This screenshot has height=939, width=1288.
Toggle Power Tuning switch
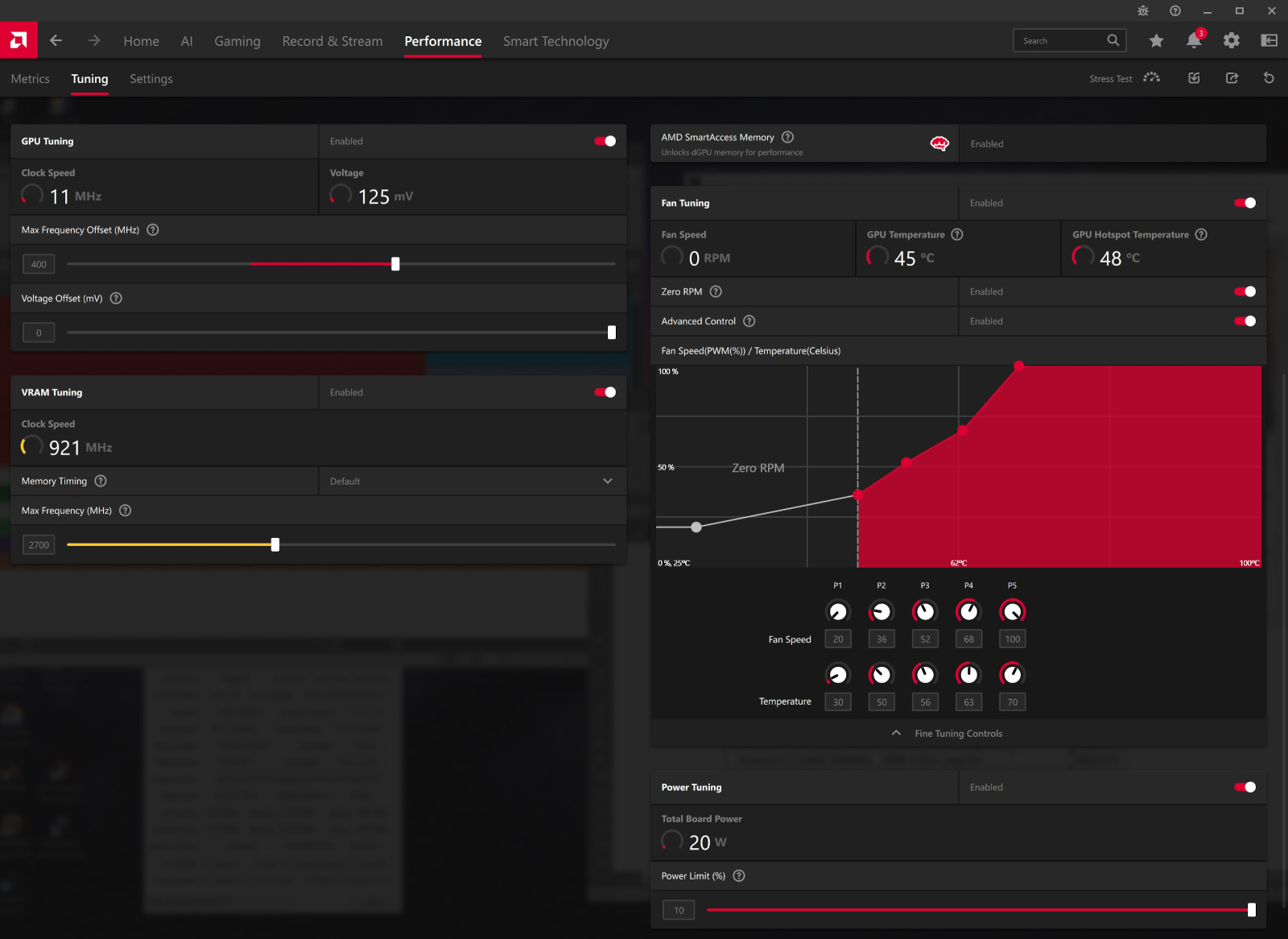(1245, 787)
